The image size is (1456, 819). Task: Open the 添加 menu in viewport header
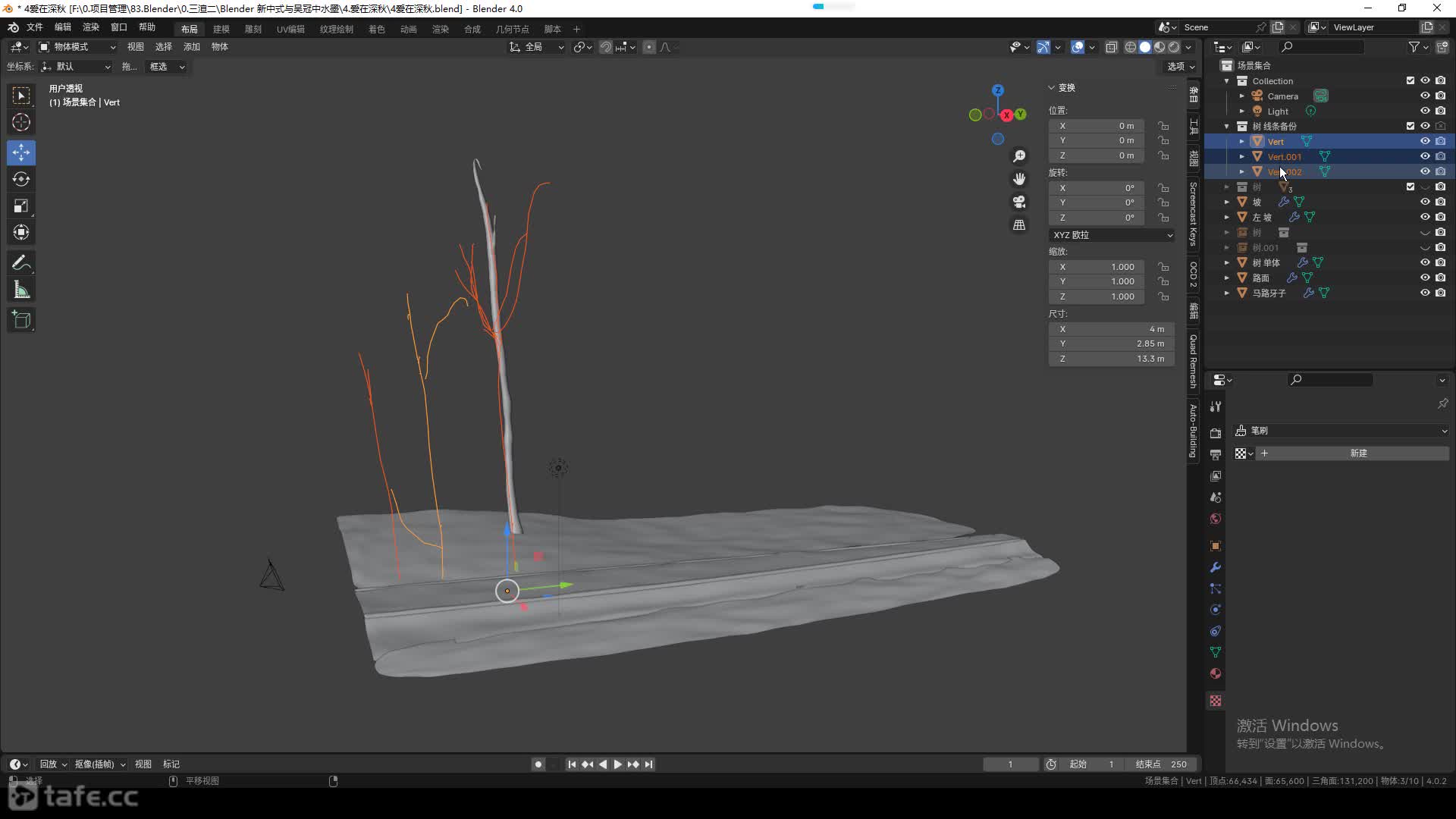click(x=192, y=47)
